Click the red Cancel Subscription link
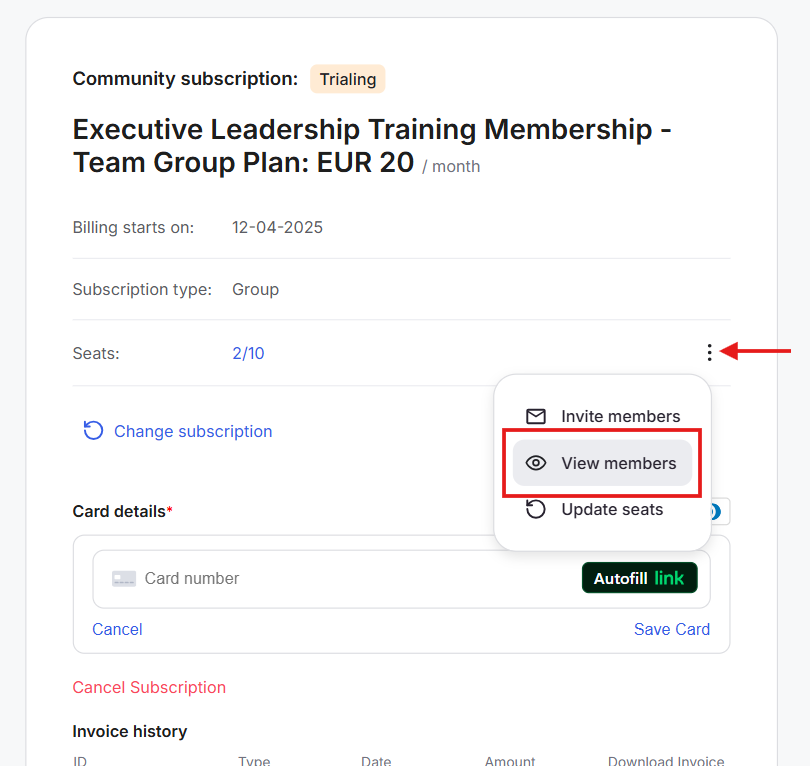The image size is (810, 766). coord(149,687)
